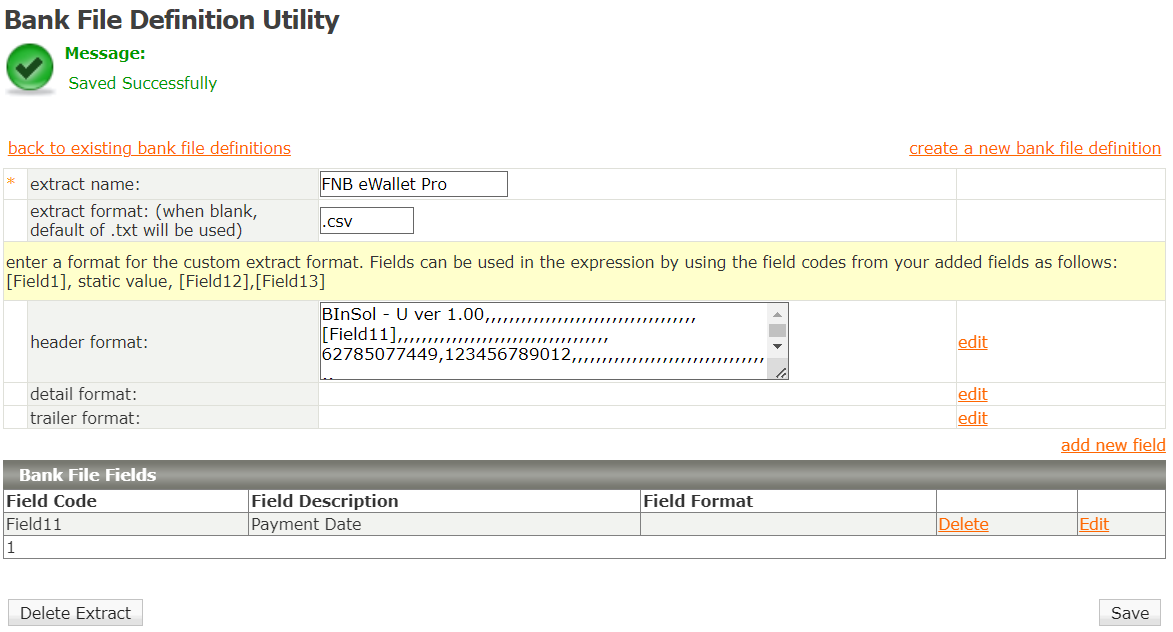Grab the header text area resize handle
This screenshot has width=1173, height=632.
click(781, 373)
